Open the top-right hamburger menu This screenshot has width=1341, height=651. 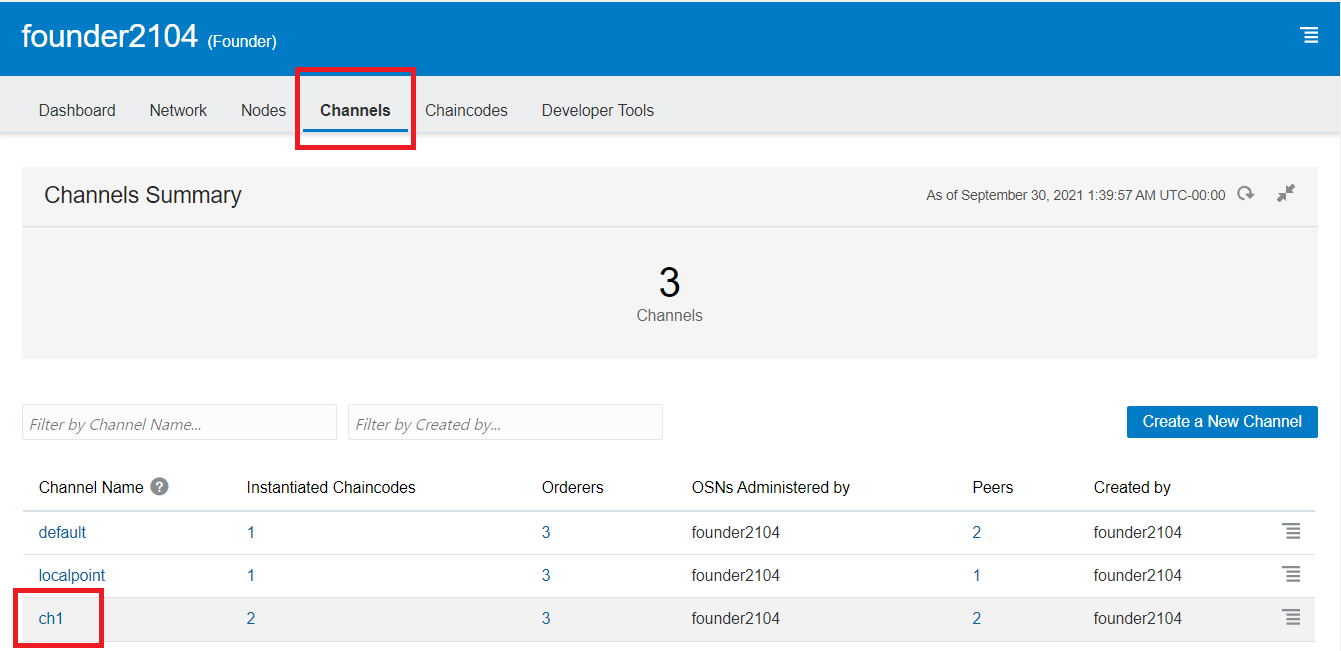point(1308,36)
